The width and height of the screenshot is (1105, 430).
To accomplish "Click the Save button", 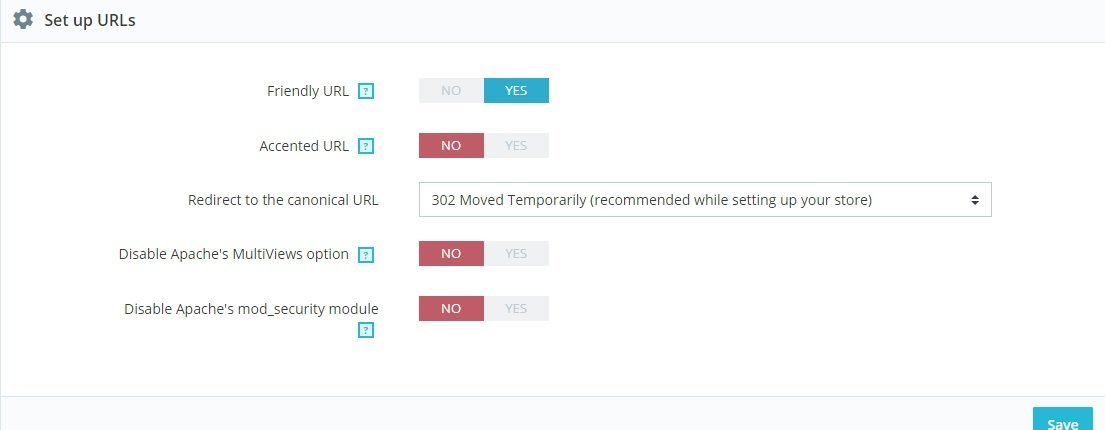I will tap(1063, 420).
